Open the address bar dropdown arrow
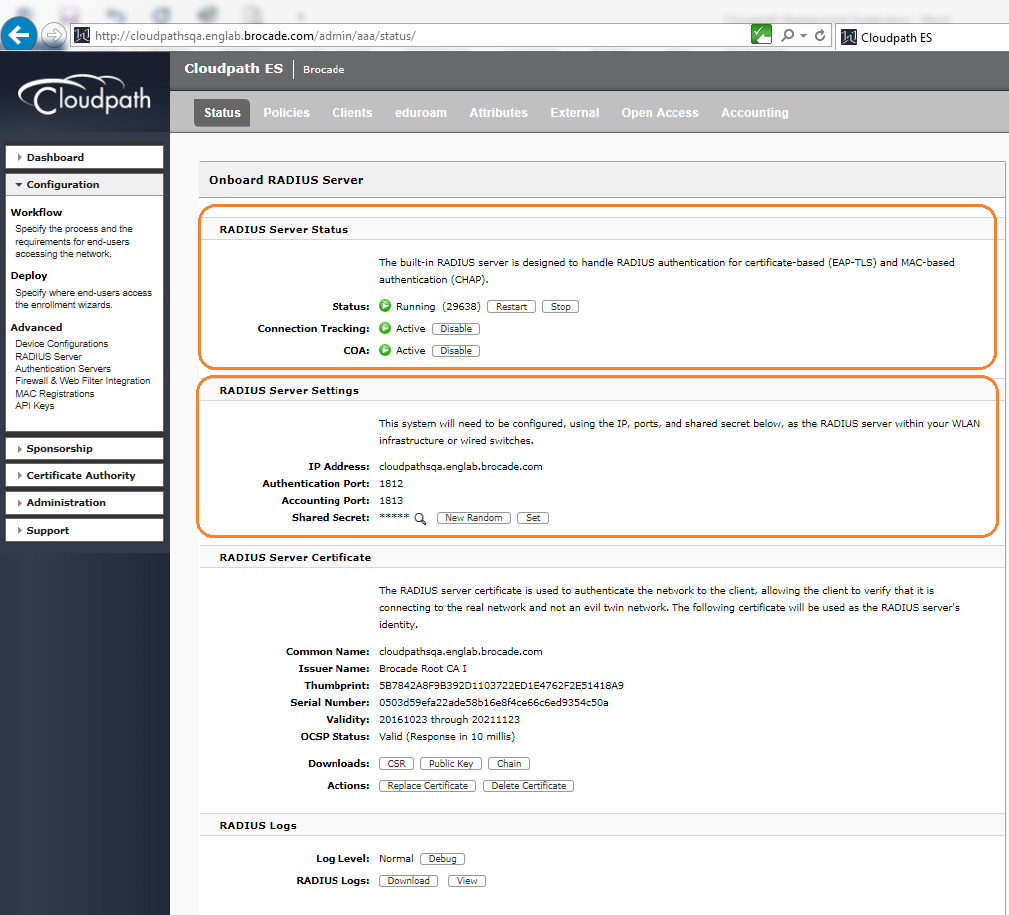The width and height of the screenshot is (1009, 915). [803, 36]
